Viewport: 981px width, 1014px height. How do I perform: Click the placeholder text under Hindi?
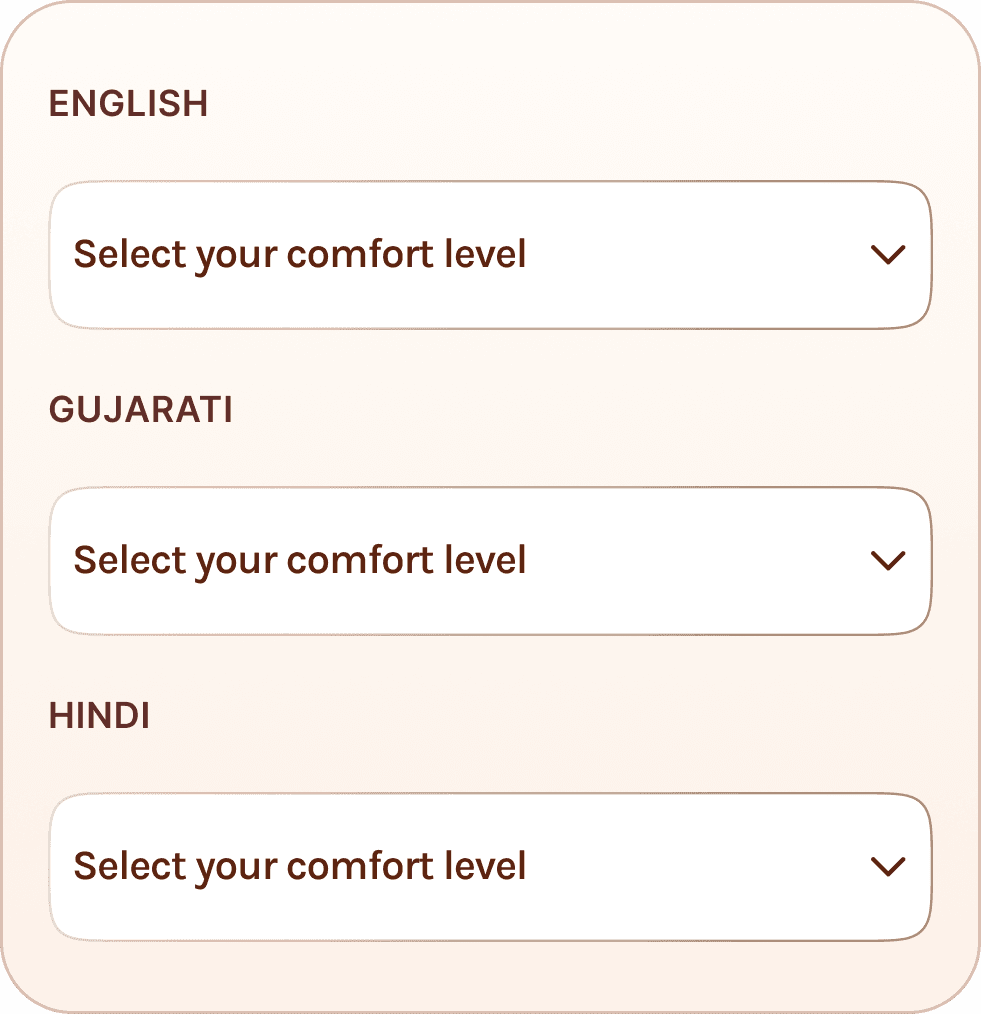point(300,867)
